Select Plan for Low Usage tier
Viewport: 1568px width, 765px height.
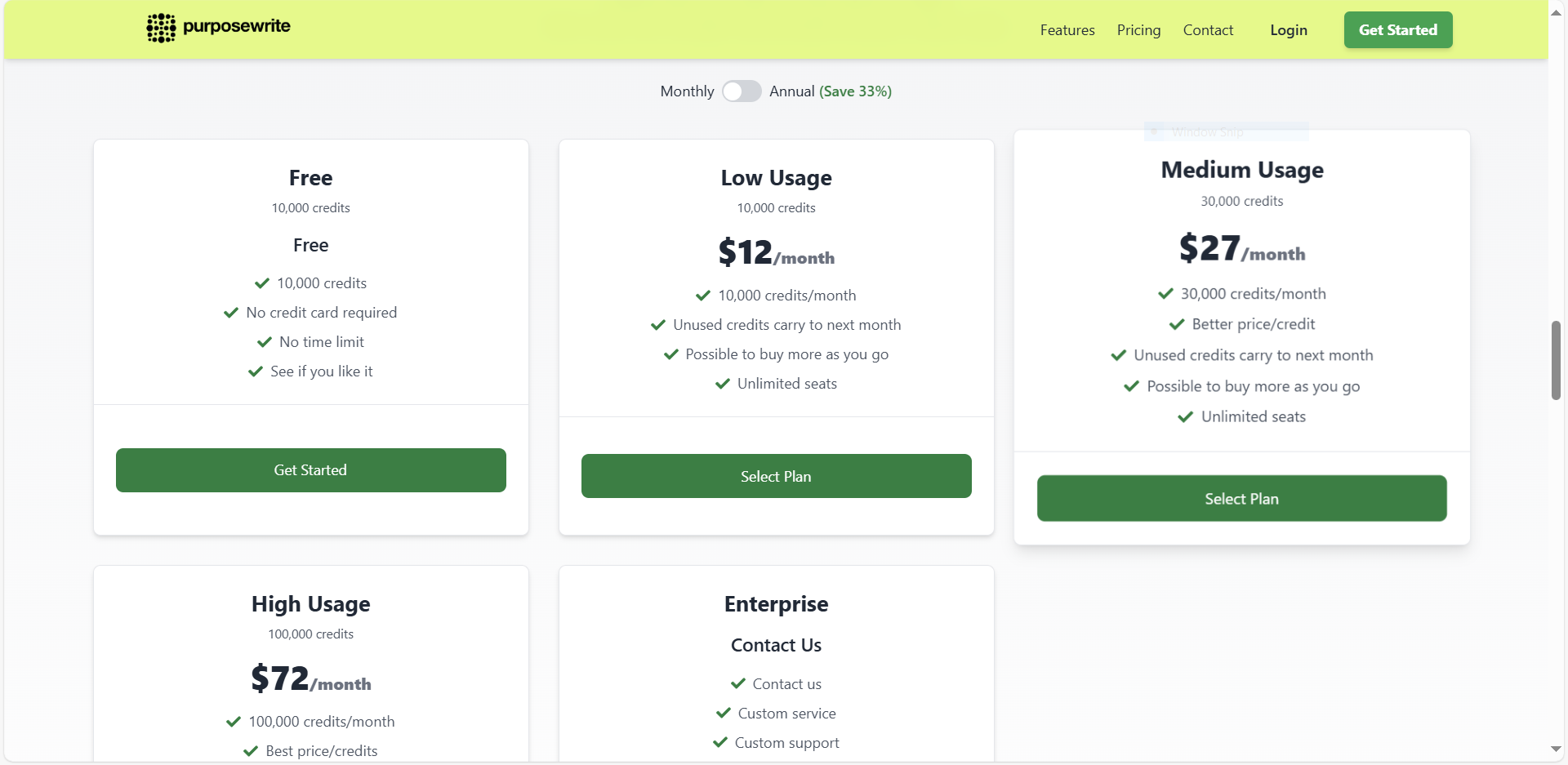776,477
